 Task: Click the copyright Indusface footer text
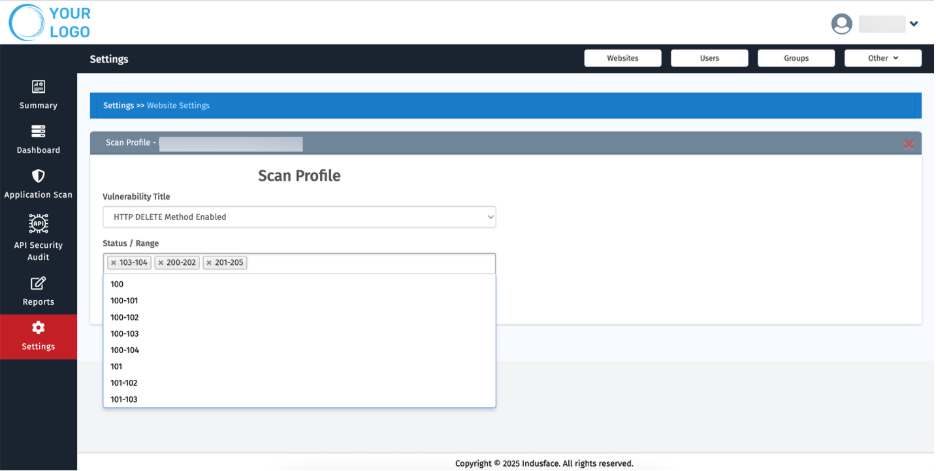(544, 463)
